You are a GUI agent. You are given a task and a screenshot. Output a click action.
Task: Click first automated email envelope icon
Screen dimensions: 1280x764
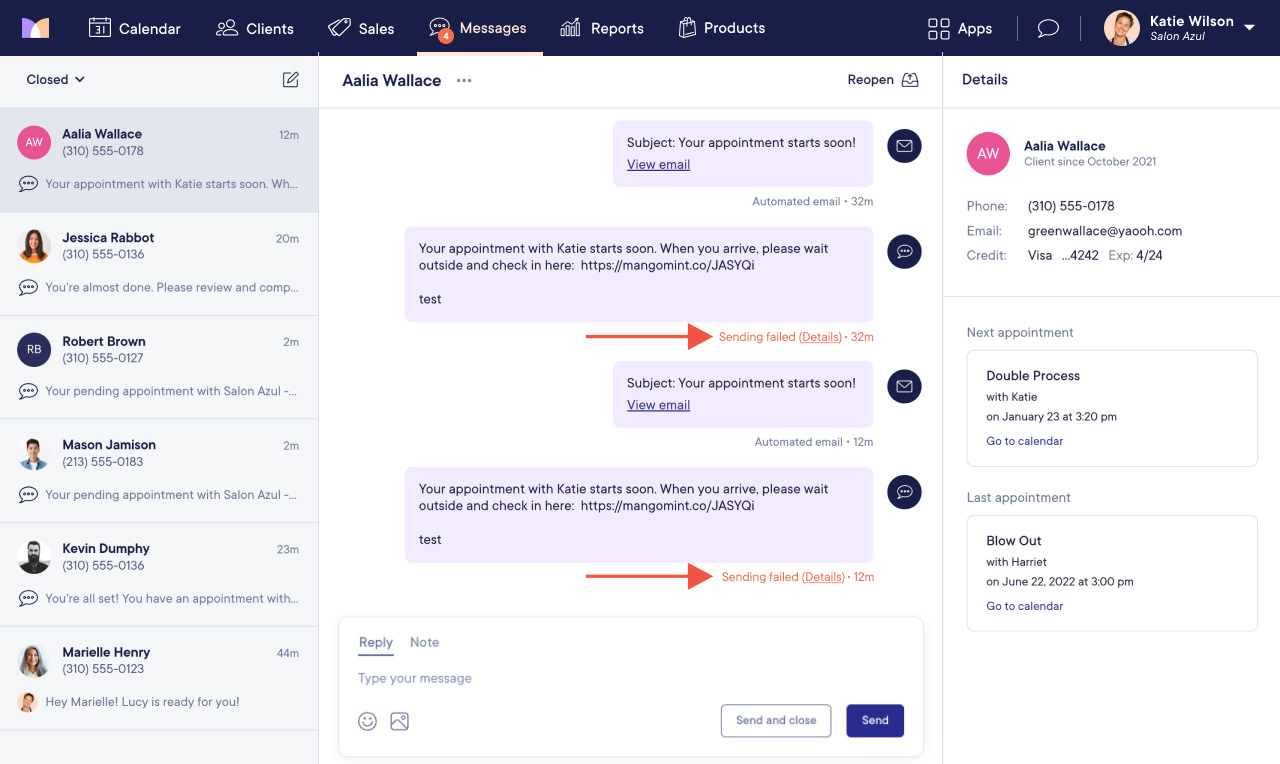[904, 146]
